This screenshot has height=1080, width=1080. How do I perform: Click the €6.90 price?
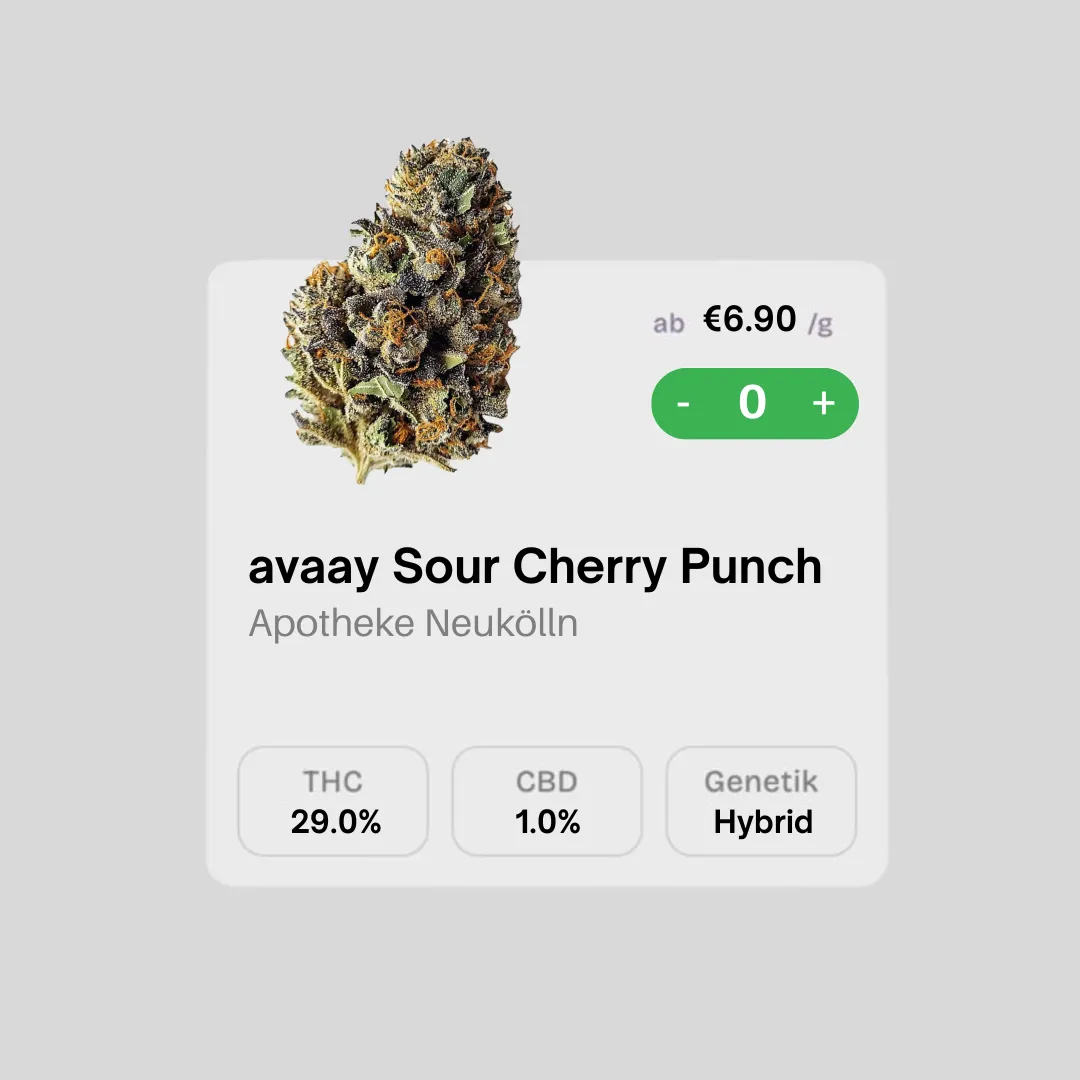[x=749, y=319]
